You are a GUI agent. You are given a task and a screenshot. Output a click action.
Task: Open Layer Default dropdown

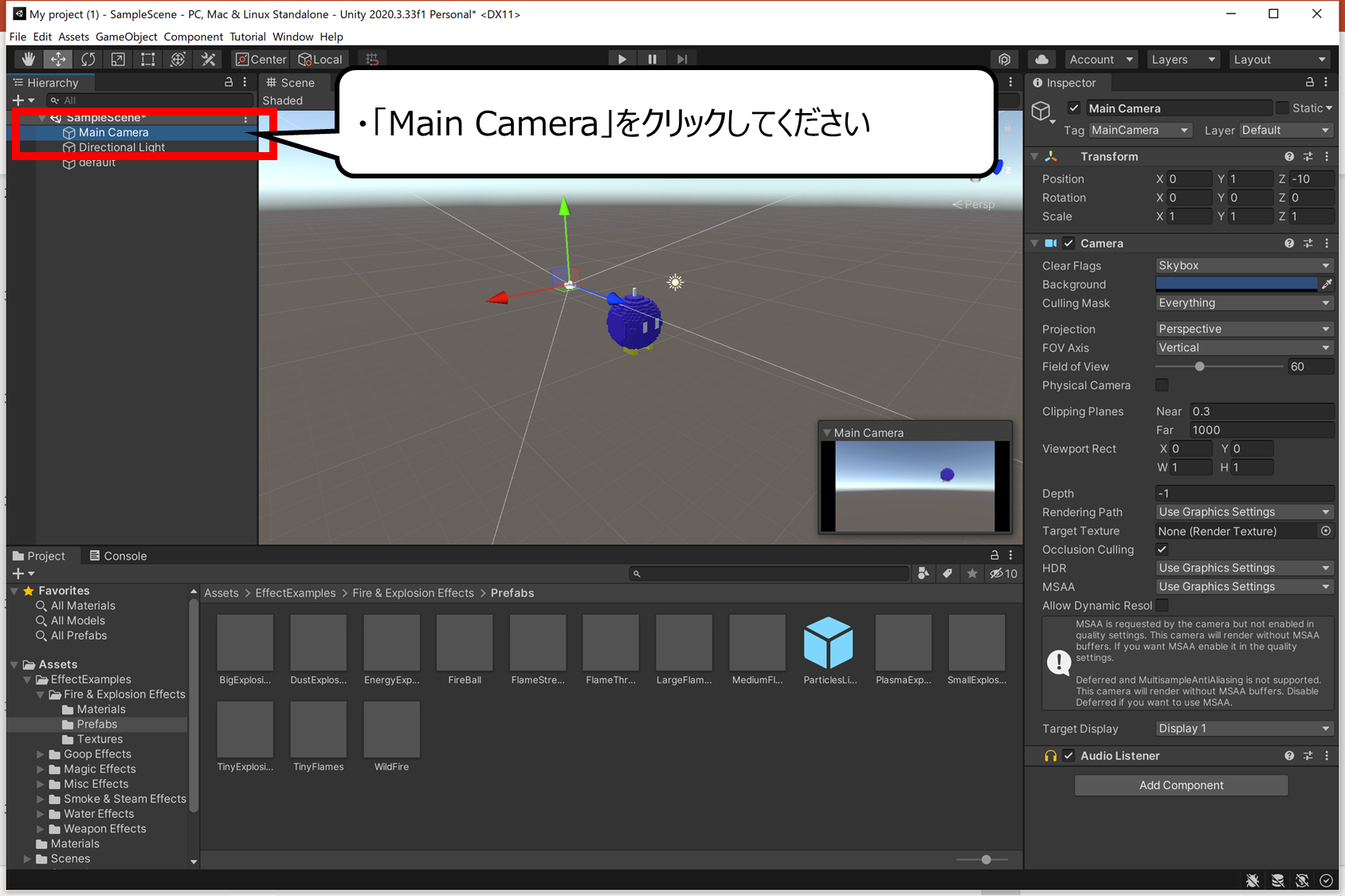coord(1286,130)
